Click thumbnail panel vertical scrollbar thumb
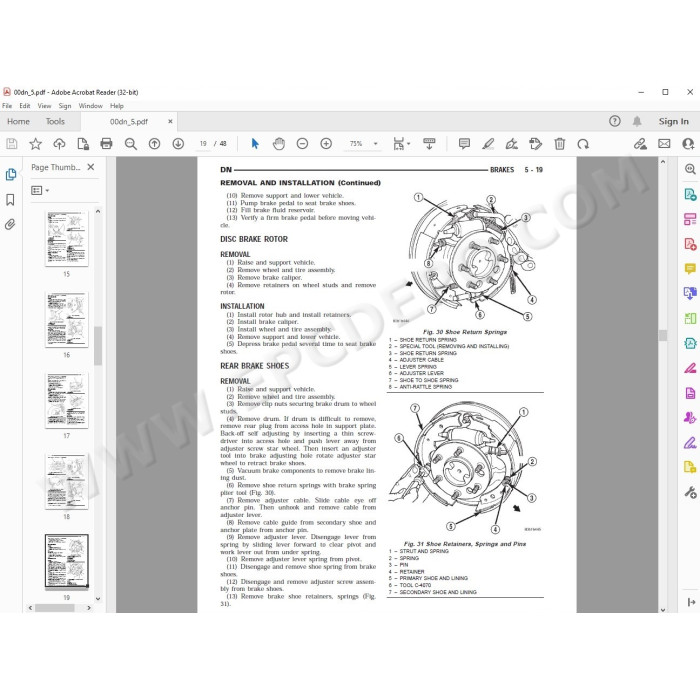Image resolution: width=700 pixels, height=700 pixels. (98, 346)
